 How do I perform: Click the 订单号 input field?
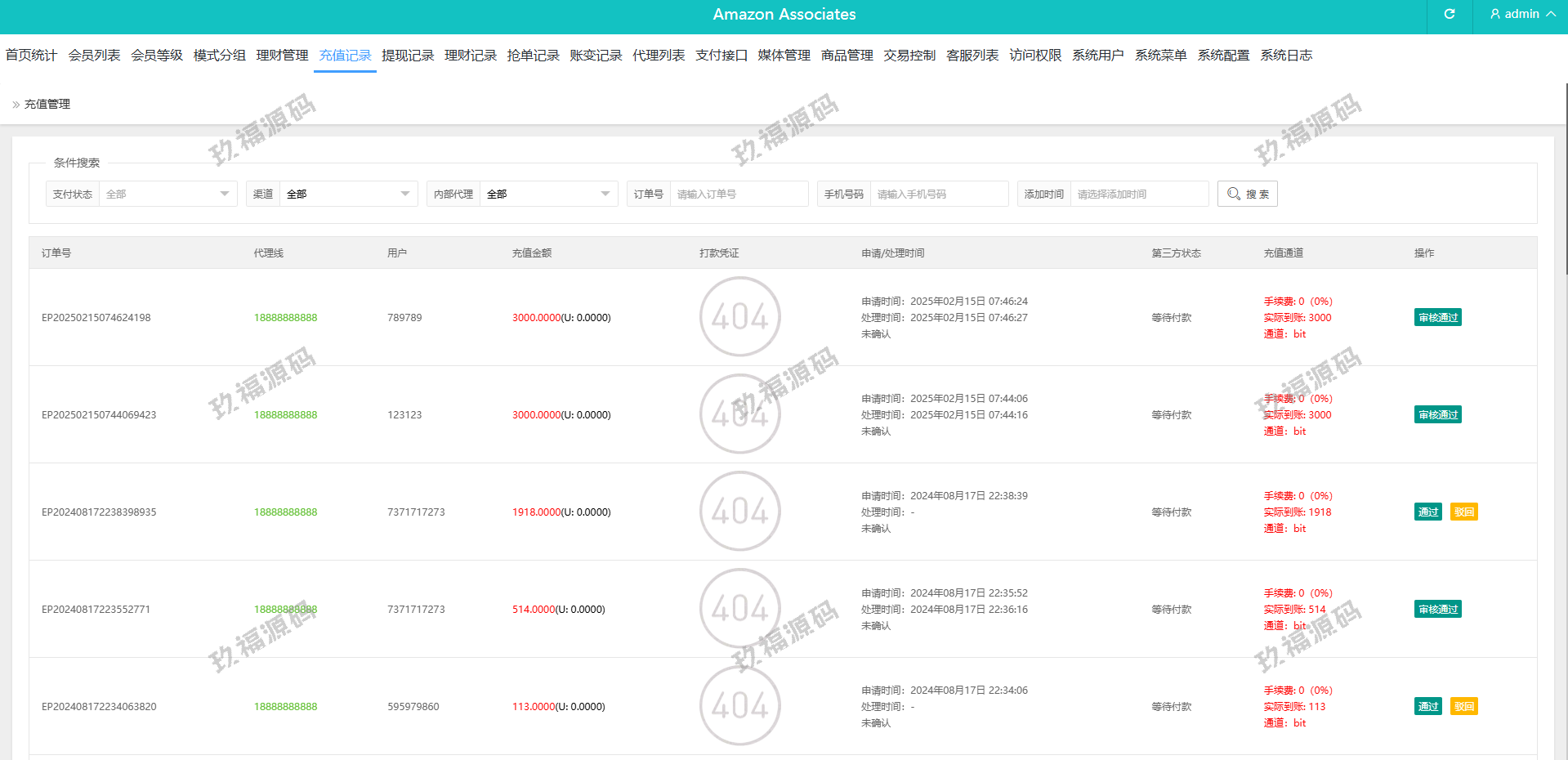pyautogui.click(x=738, y=194)
